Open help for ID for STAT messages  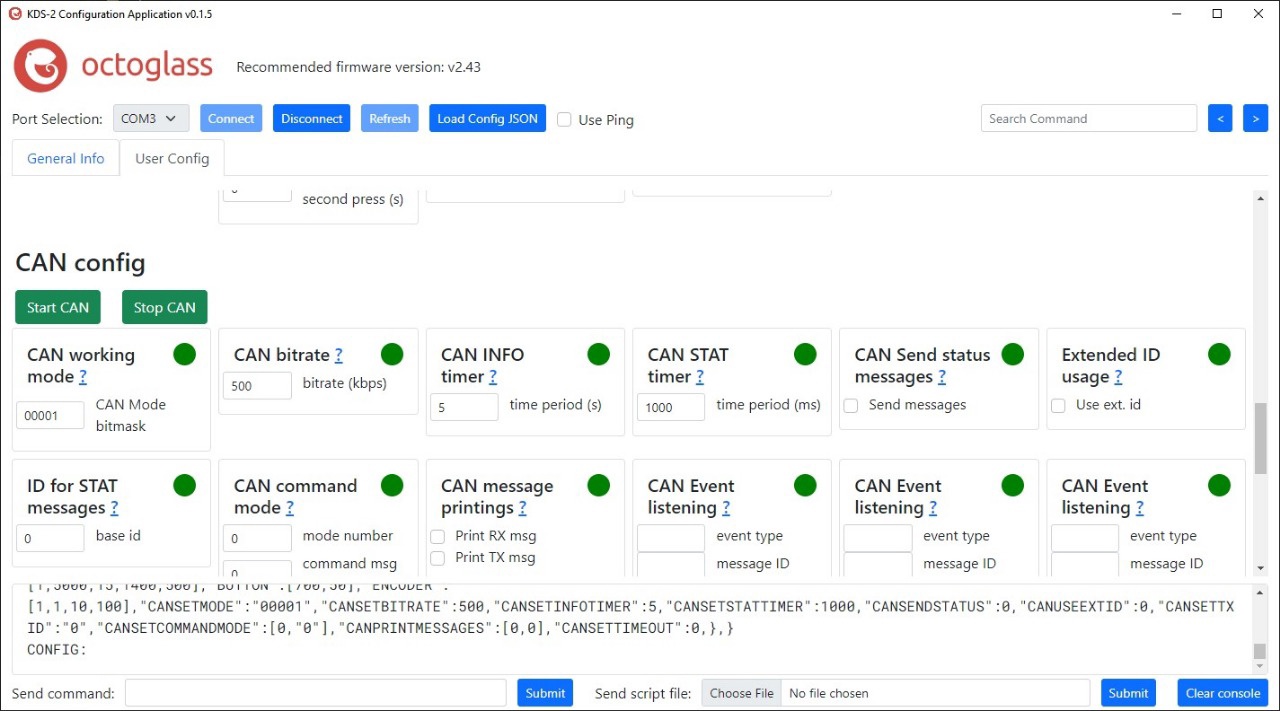[x=114, y=508]
